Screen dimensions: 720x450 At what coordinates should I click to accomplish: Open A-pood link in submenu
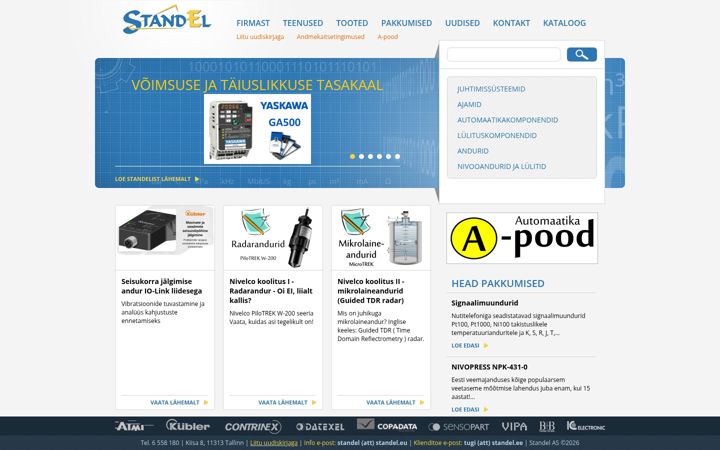(388, 37)
